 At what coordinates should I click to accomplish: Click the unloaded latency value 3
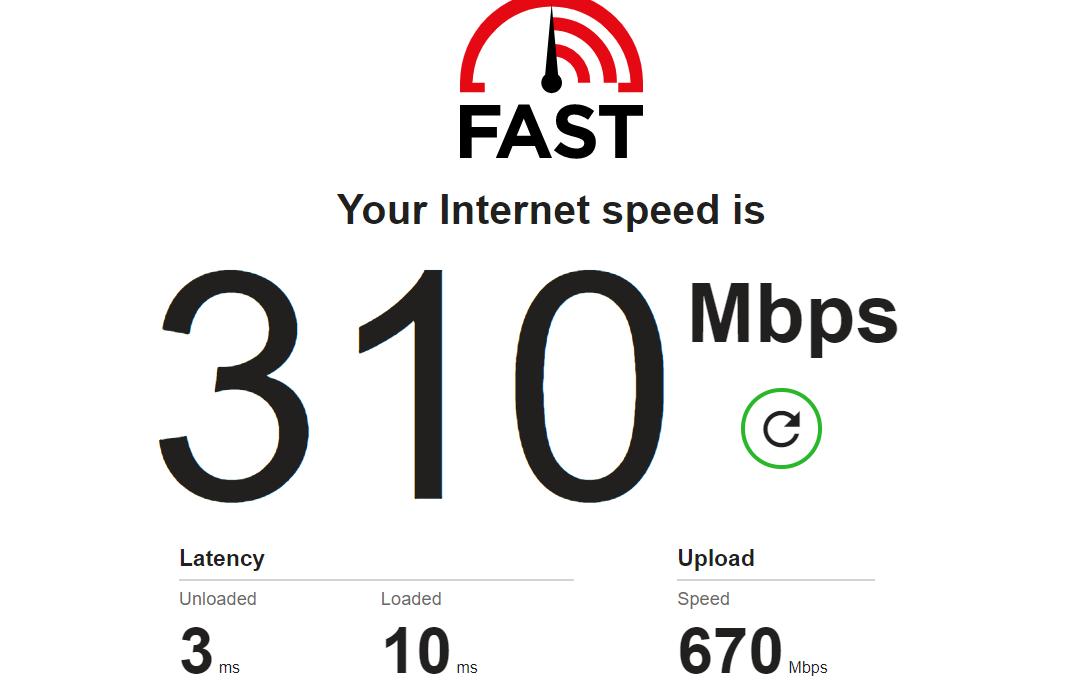197,650
